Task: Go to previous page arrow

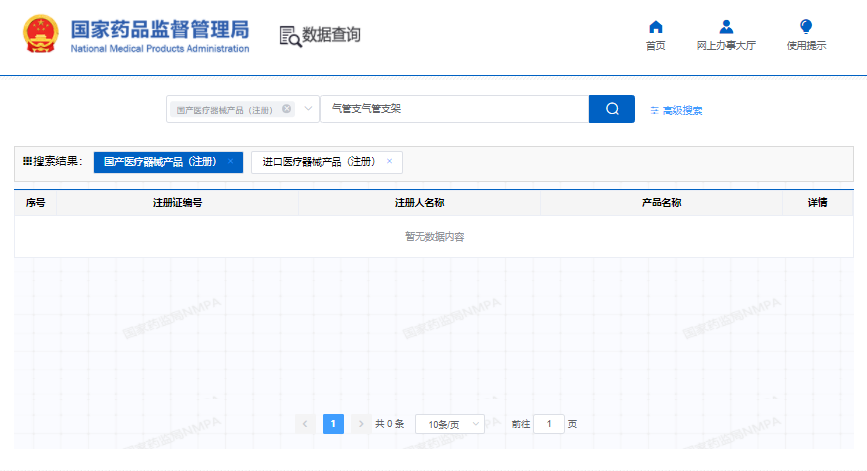Action: (306, 424)
